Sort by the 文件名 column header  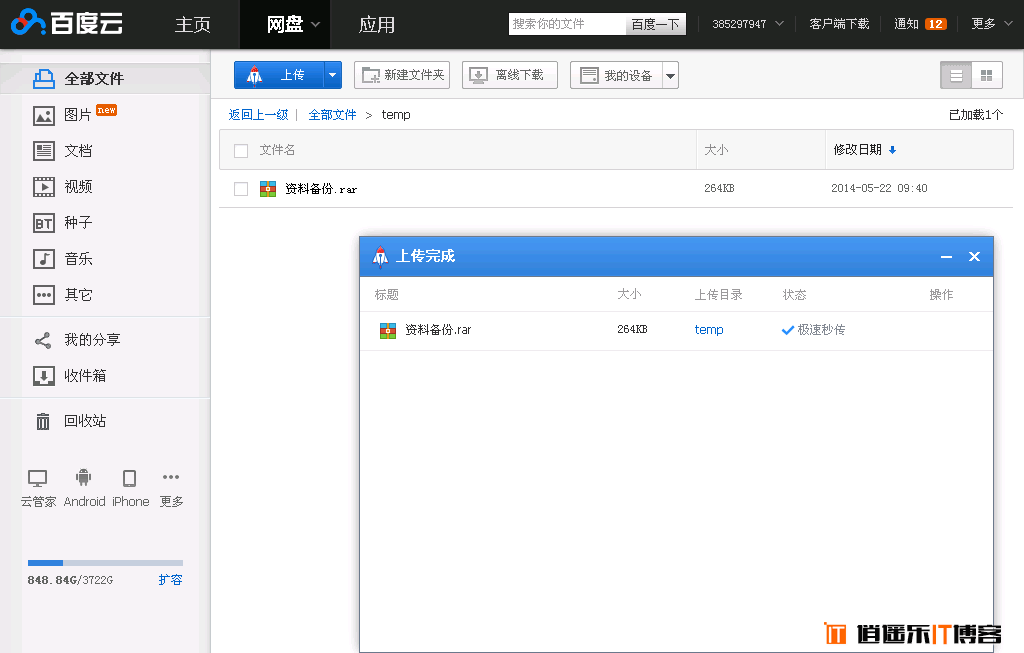tap(277, 150)
